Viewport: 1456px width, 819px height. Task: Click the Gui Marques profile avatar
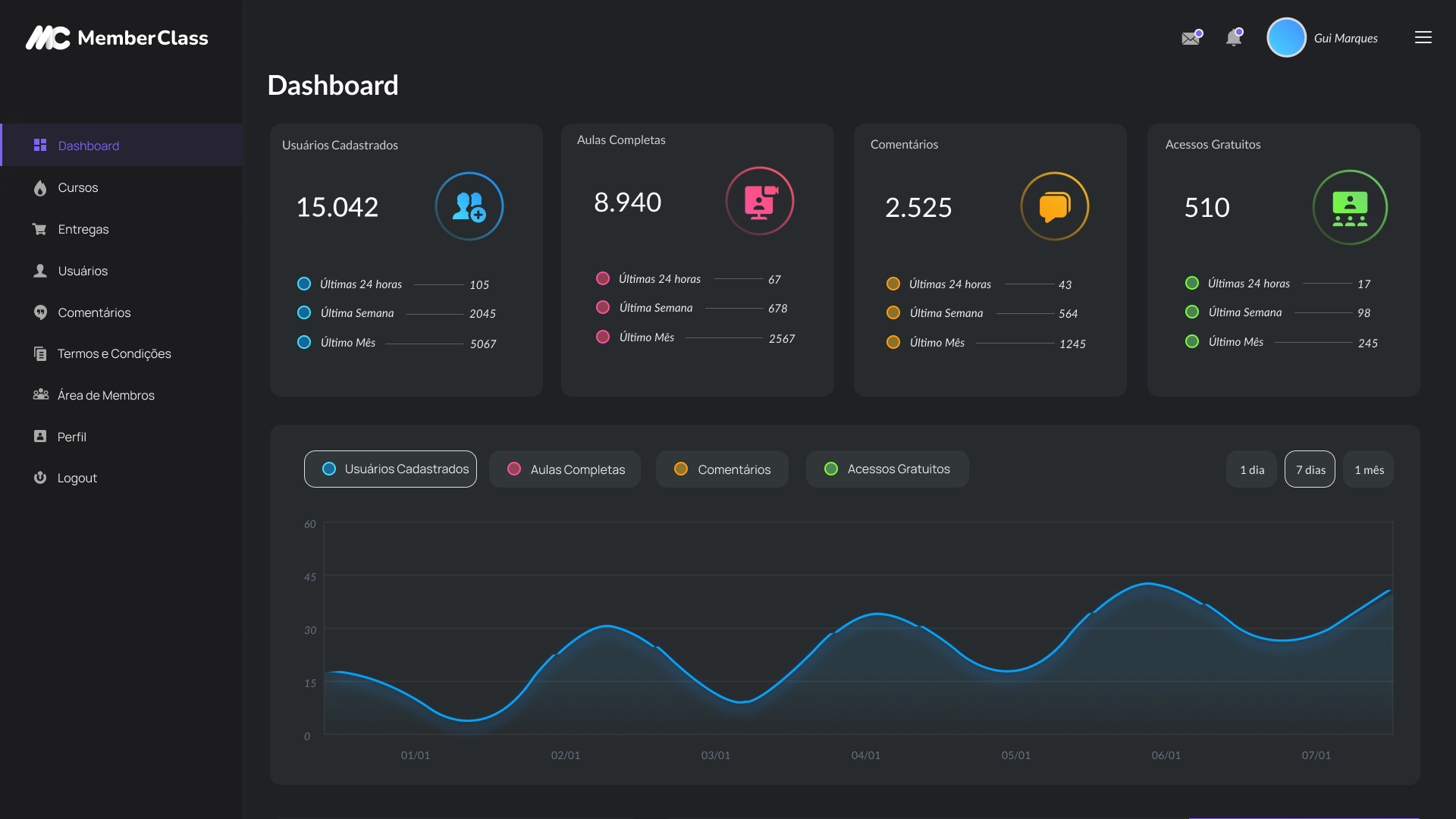click(1286, 38)
